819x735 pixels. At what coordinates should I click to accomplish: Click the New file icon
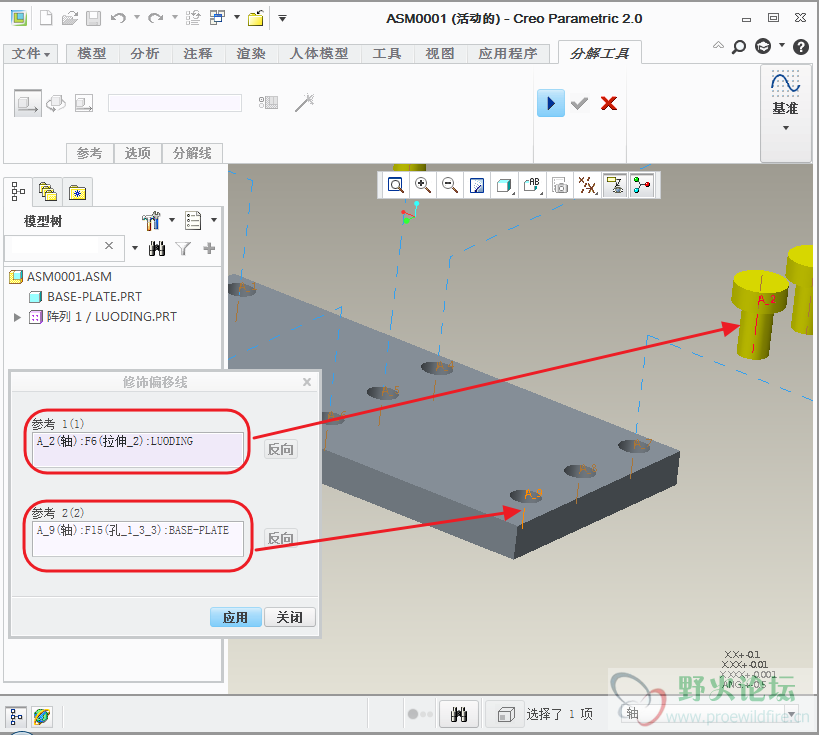(46, 18)
